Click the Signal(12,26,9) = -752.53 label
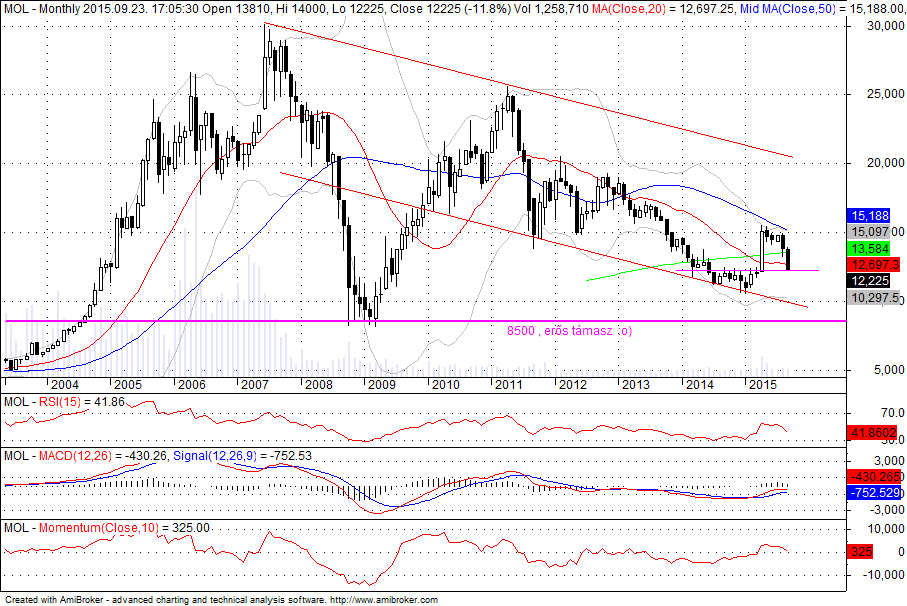This screenshot has width=907, height=606. (x=242, y=456)
